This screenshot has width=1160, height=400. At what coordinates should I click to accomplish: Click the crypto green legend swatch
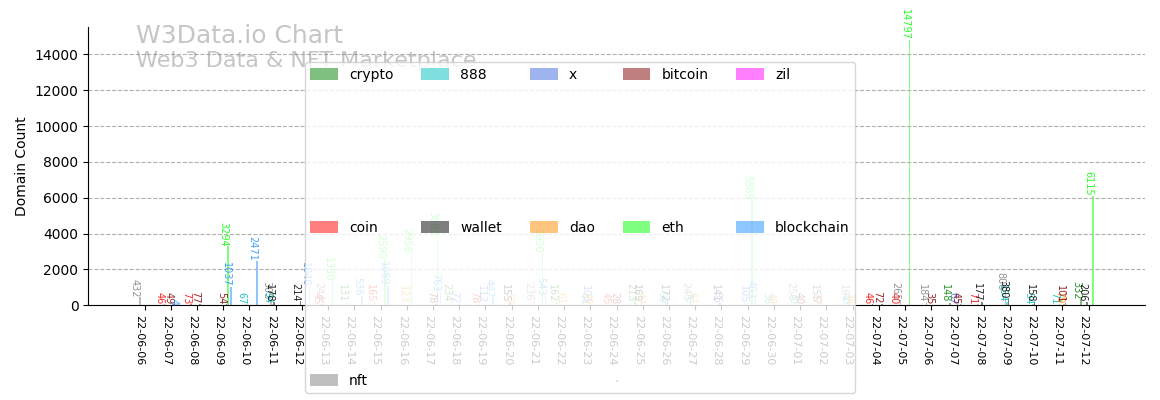coord(324,74)
